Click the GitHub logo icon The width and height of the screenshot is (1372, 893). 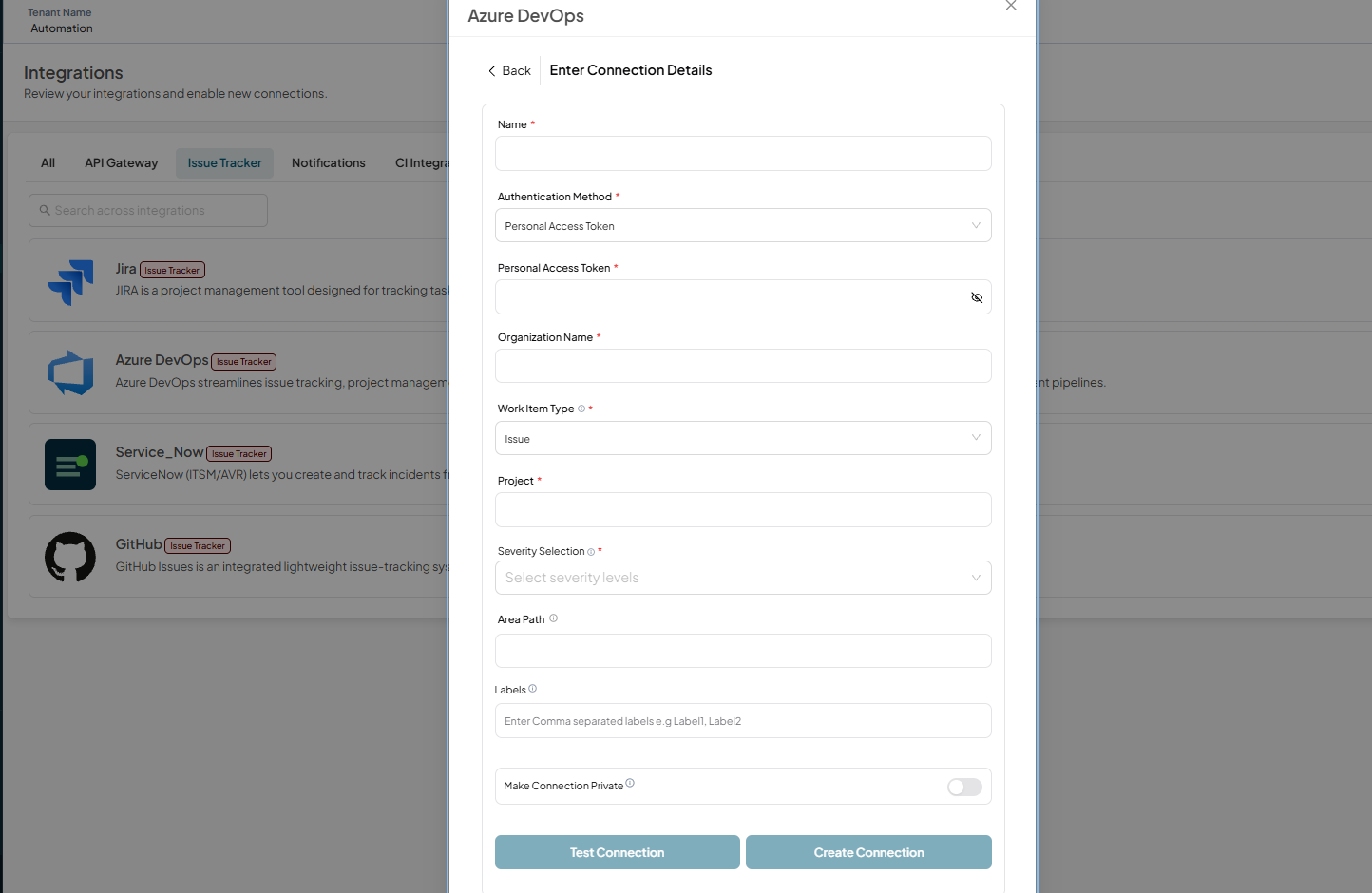pyautogui.click(x=70, y=557)
